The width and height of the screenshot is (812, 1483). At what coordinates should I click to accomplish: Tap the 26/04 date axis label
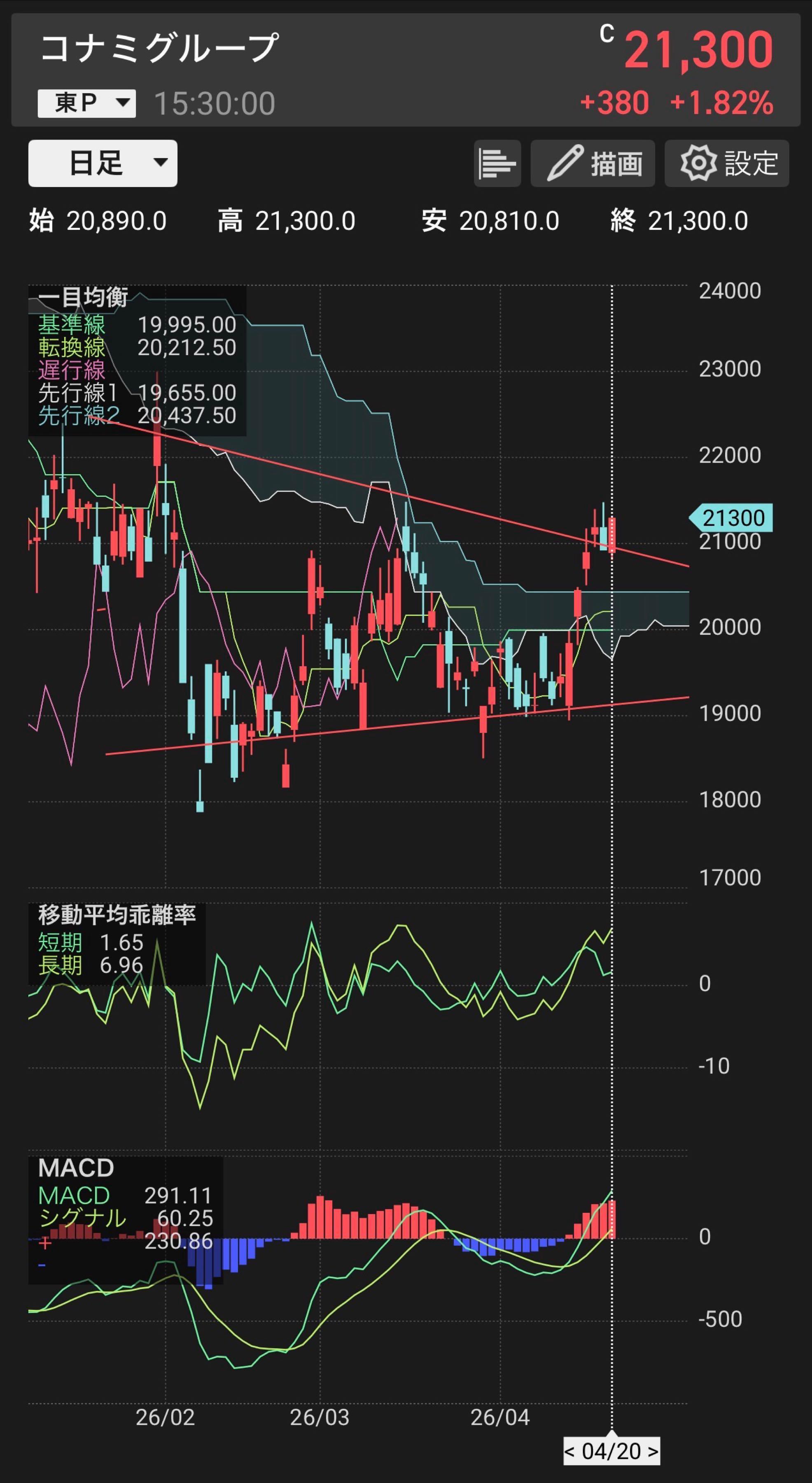(500, 1418)
